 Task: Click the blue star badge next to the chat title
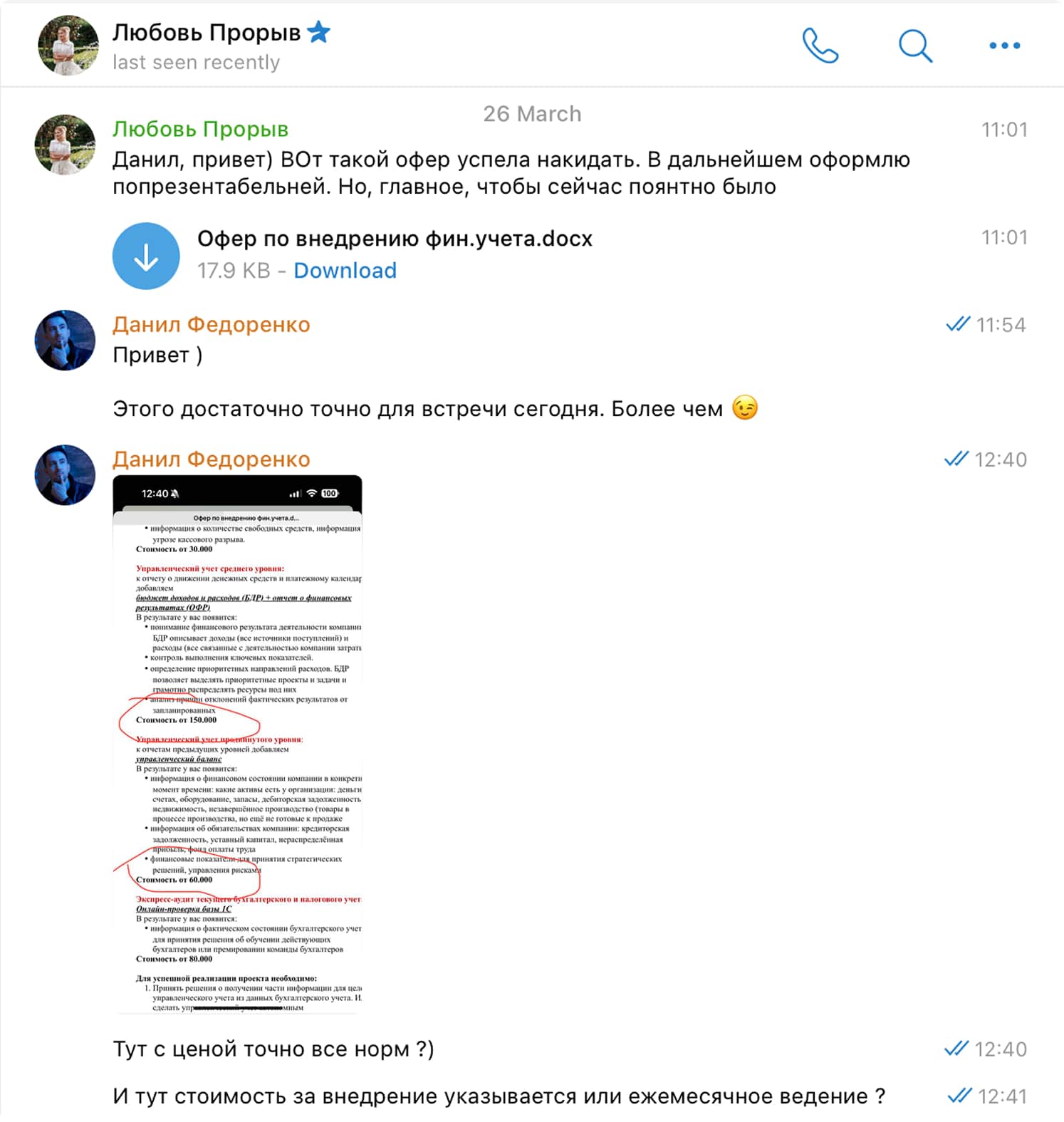[318, 32]
